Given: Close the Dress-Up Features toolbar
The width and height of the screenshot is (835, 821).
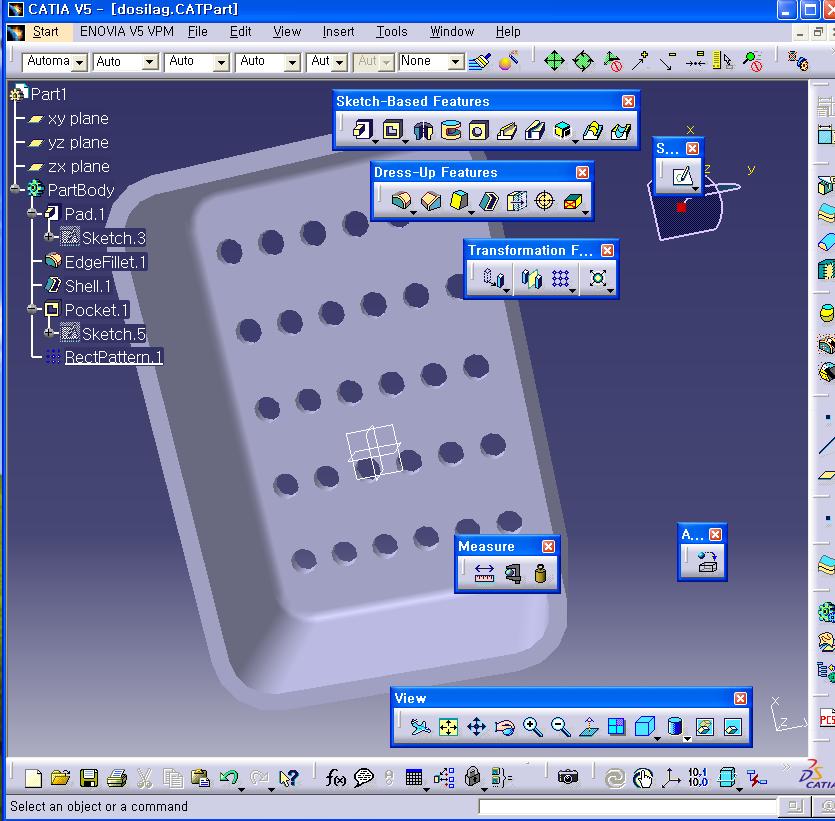Looking at the screenshot, I should point(582,172).
